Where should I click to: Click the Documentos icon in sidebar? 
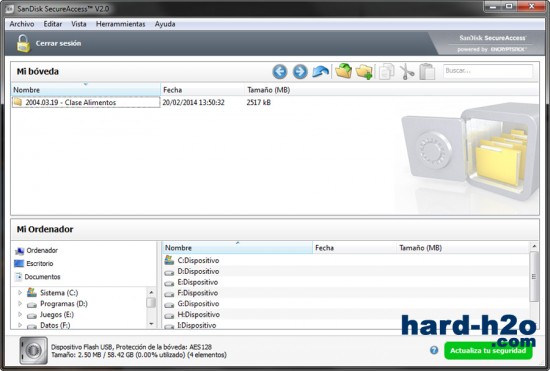point(19,277)
